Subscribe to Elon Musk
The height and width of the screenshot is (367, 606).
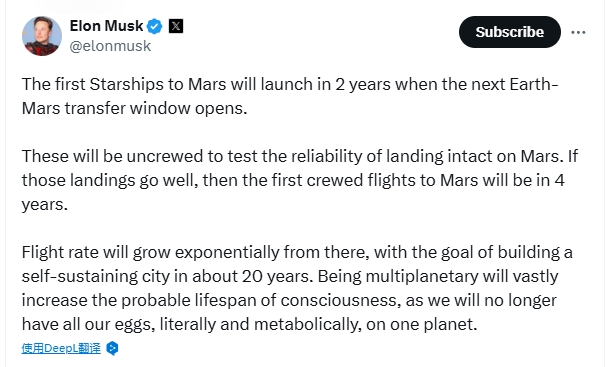click(510, 32)
